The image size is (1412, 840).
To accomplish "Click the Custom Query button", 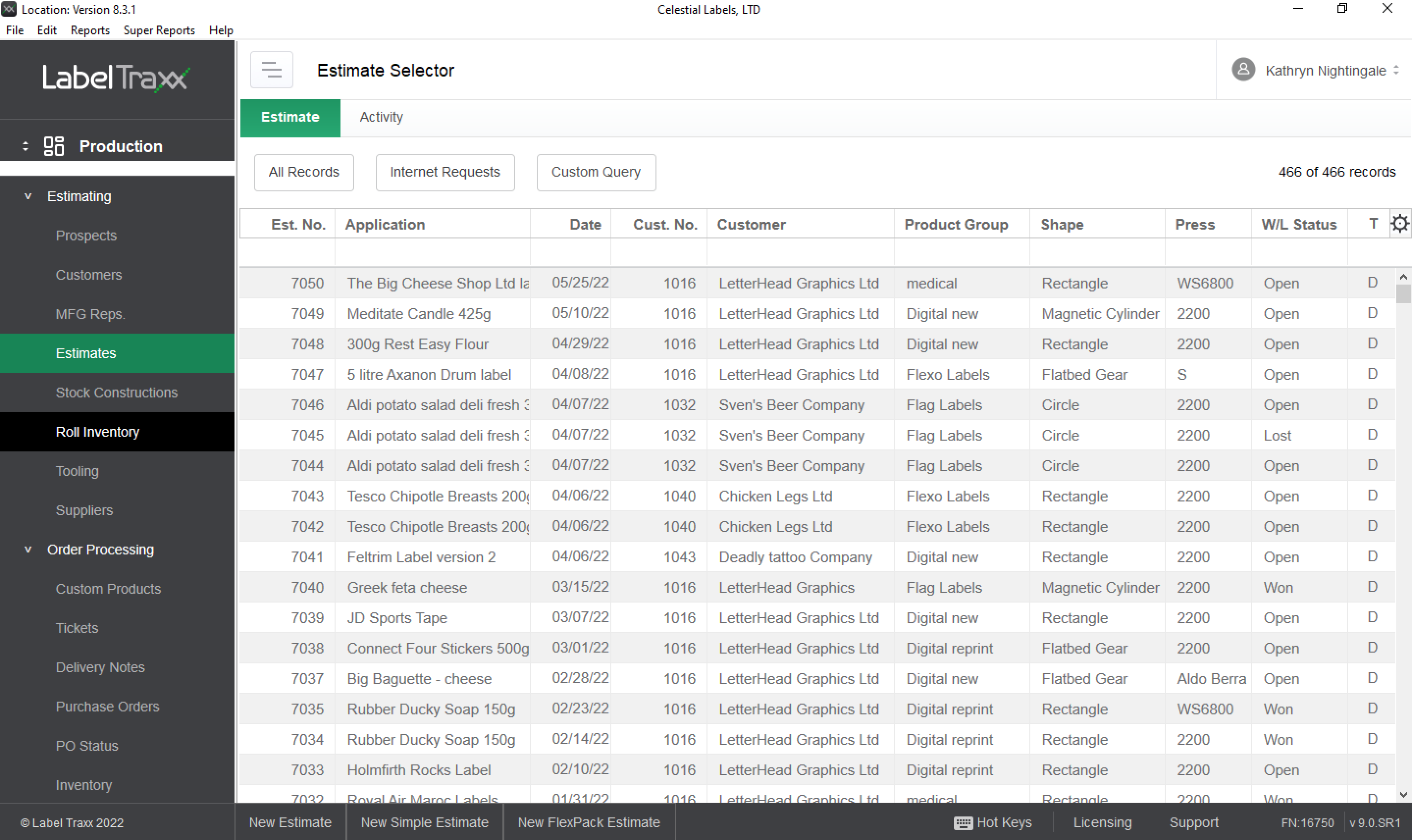I will point(595,172).
